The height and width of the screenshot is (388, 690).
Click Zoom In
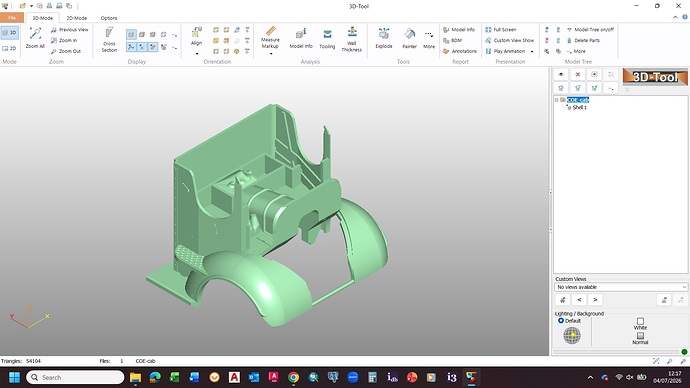point(64,40)
